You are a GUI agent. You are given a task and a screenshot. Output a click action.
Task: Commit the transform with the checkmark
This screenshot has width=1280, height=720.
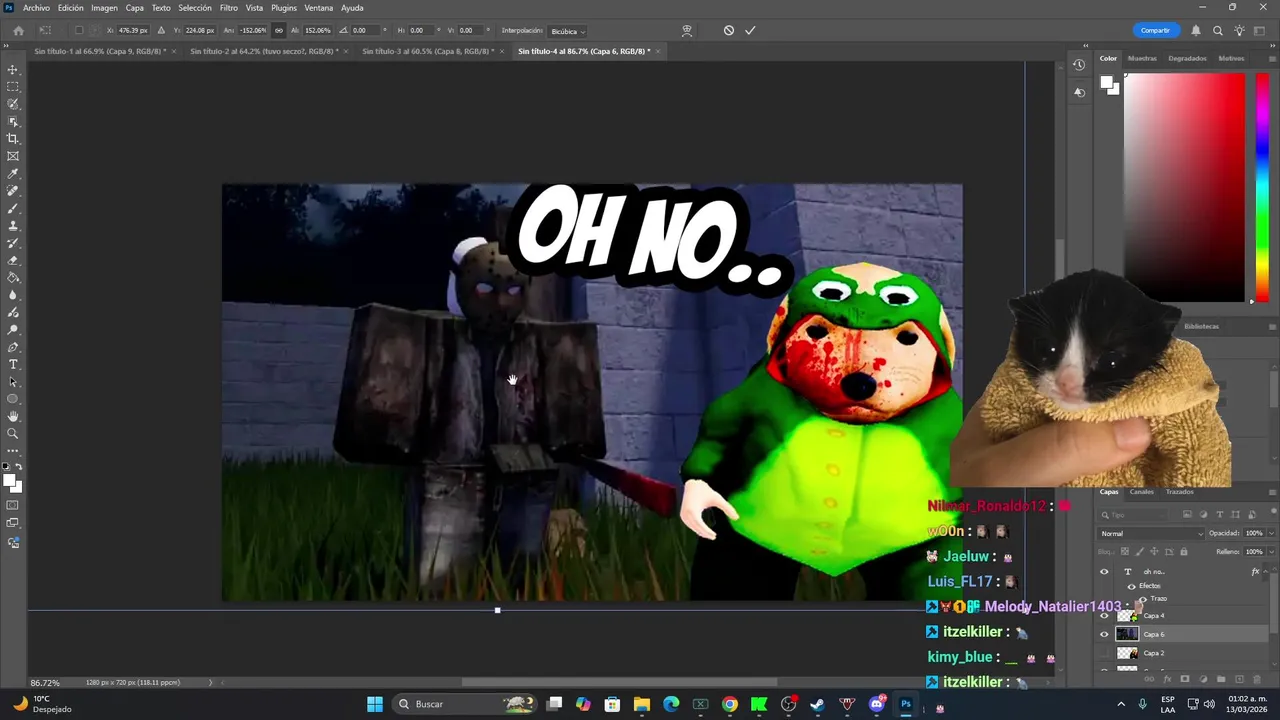[x=750, y=30]
